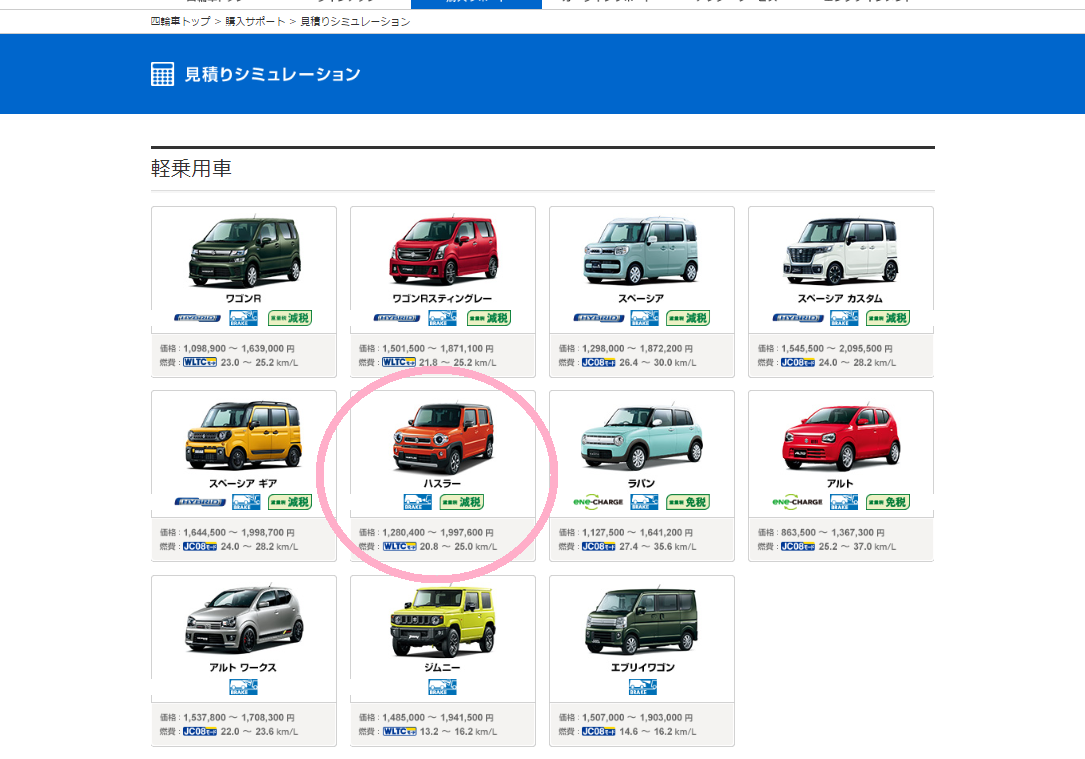This screenshot has height=759, width=1085.
Task: Click the 減税 badge under スペーシア
Action: click(x=689, y=318)
